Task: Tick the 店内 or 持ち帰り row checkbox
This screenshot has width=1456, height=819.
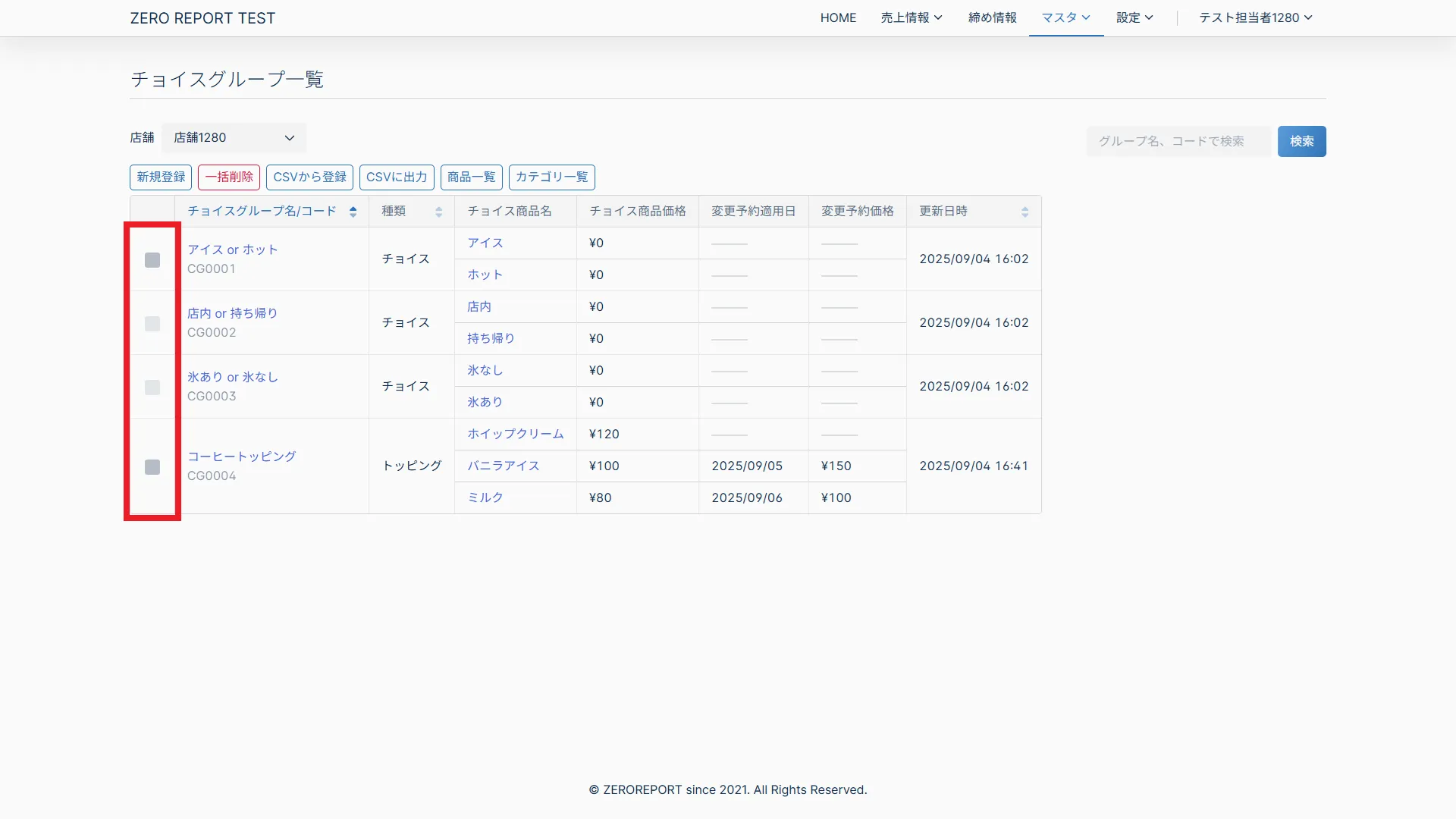Action: click(152, 324)
